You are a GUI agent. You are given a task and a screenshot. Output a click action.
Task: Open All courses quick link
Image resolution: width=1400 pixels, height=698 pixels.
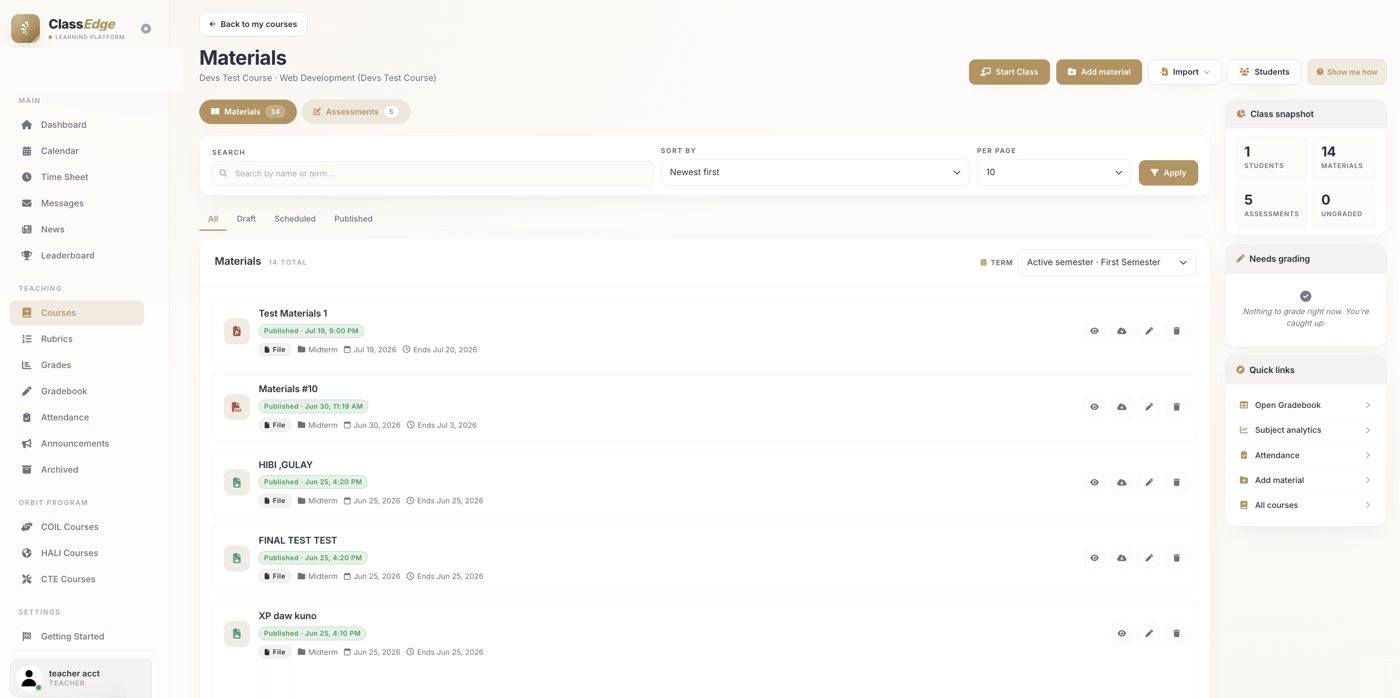1305,505
